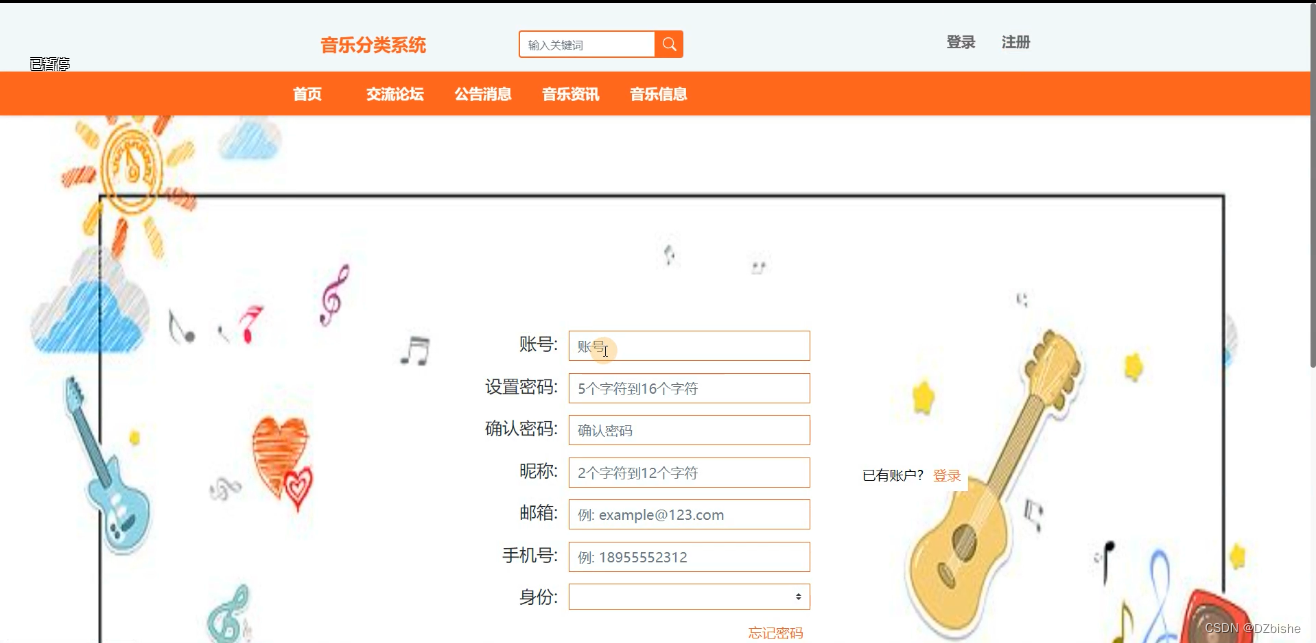The image size is (1316, 643).
Task: Click the 音乐分类系统 site title
Action: [x=373, y=45]
